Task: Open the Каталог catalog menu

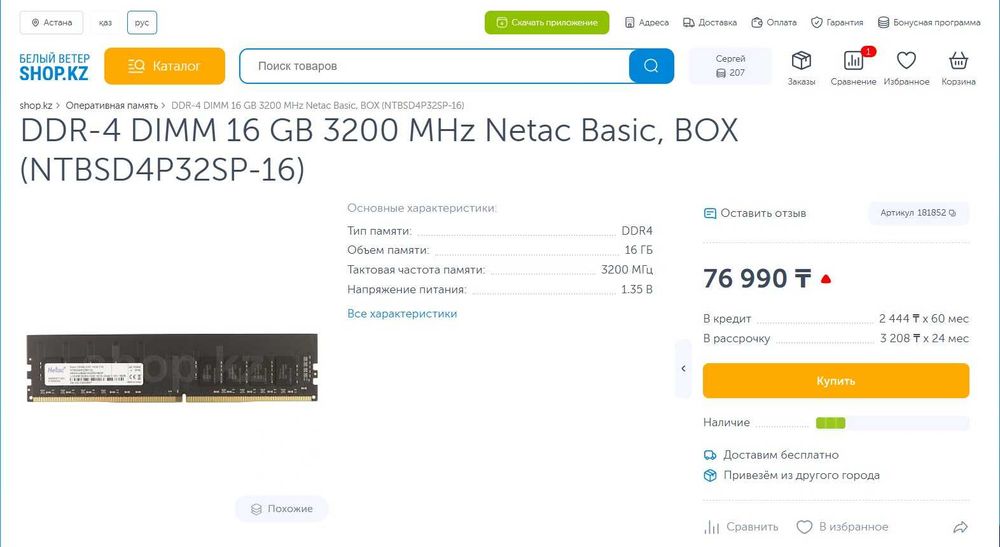Action: (165, 66)
